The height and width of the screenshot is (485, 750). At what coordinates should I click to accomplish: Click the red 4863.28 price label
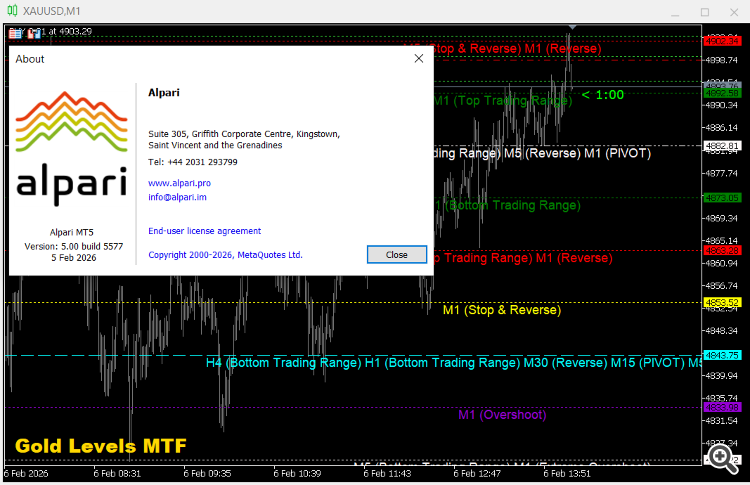click(722, 250)
